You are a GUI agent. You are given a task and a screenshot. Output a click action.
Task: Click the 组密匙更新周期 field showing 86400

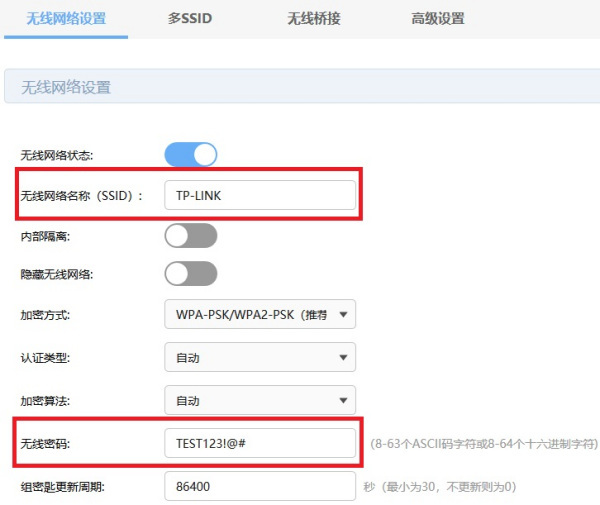[260, 486]
